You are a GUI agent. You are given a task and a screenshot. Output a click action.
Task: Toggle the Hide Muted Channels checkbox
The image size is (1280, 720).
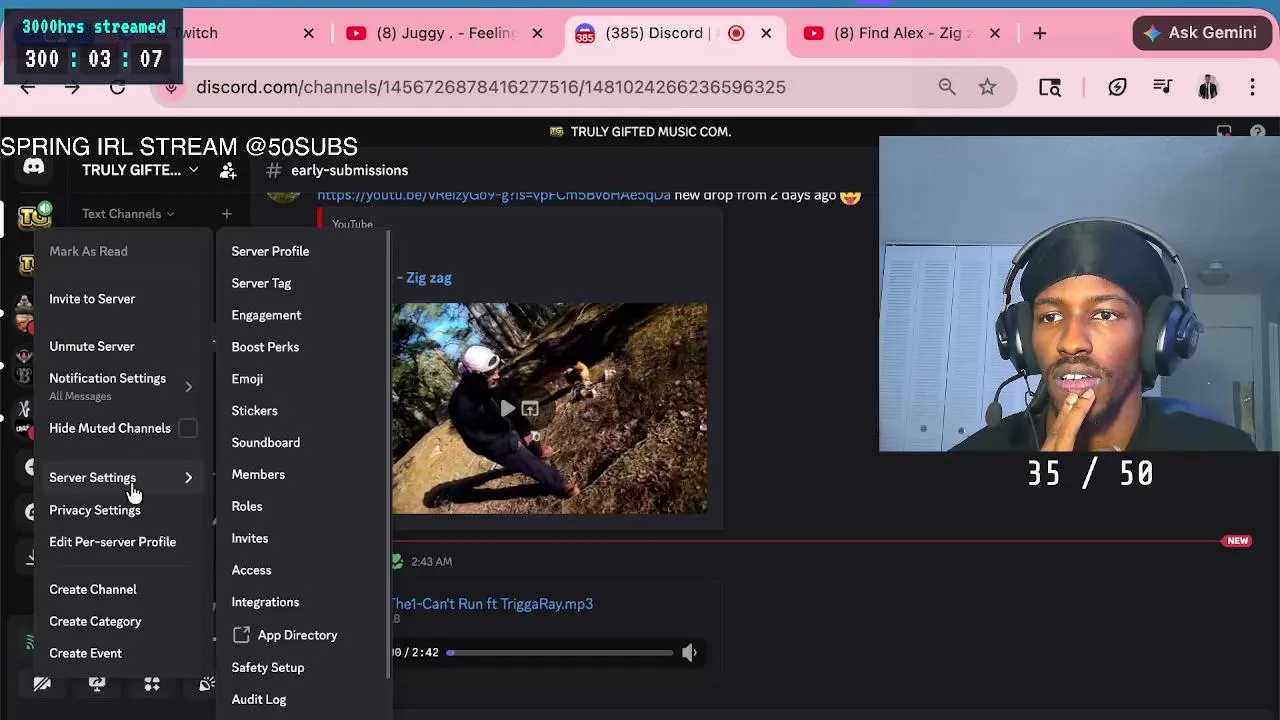pos(188,428)
